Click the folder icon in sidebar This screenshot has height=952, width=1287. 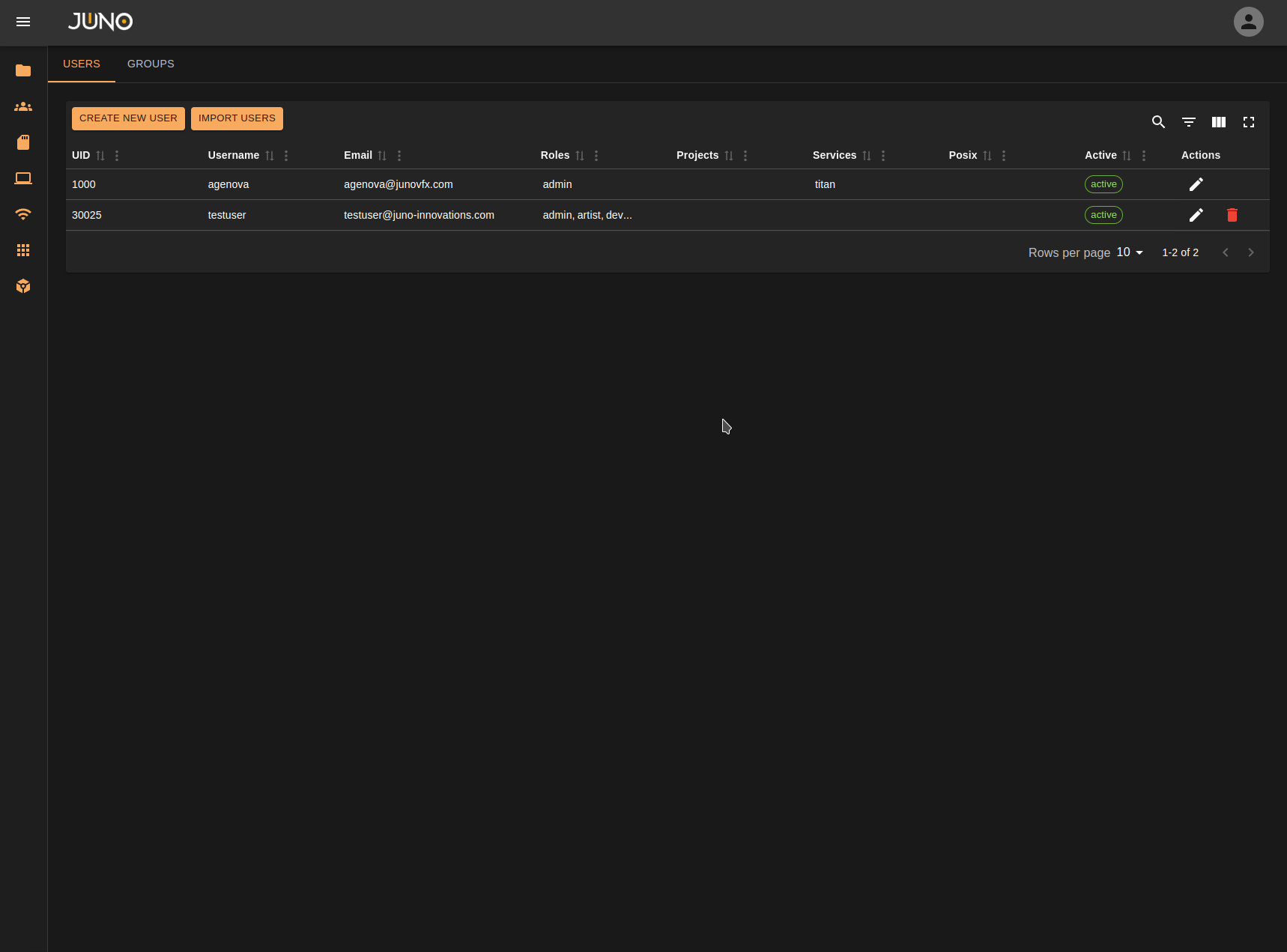(23, 70)
